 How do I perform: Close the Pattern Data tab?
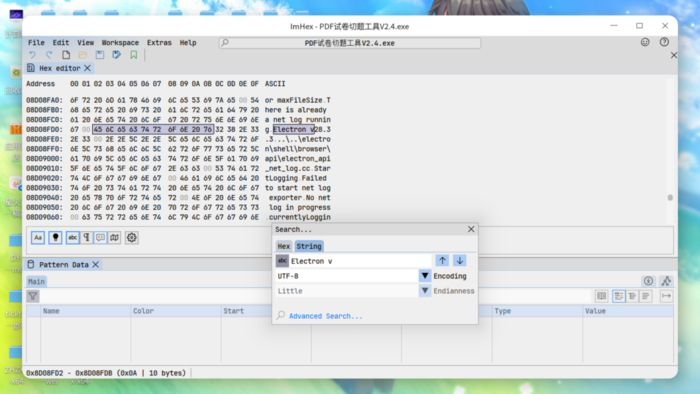(96, 265)
